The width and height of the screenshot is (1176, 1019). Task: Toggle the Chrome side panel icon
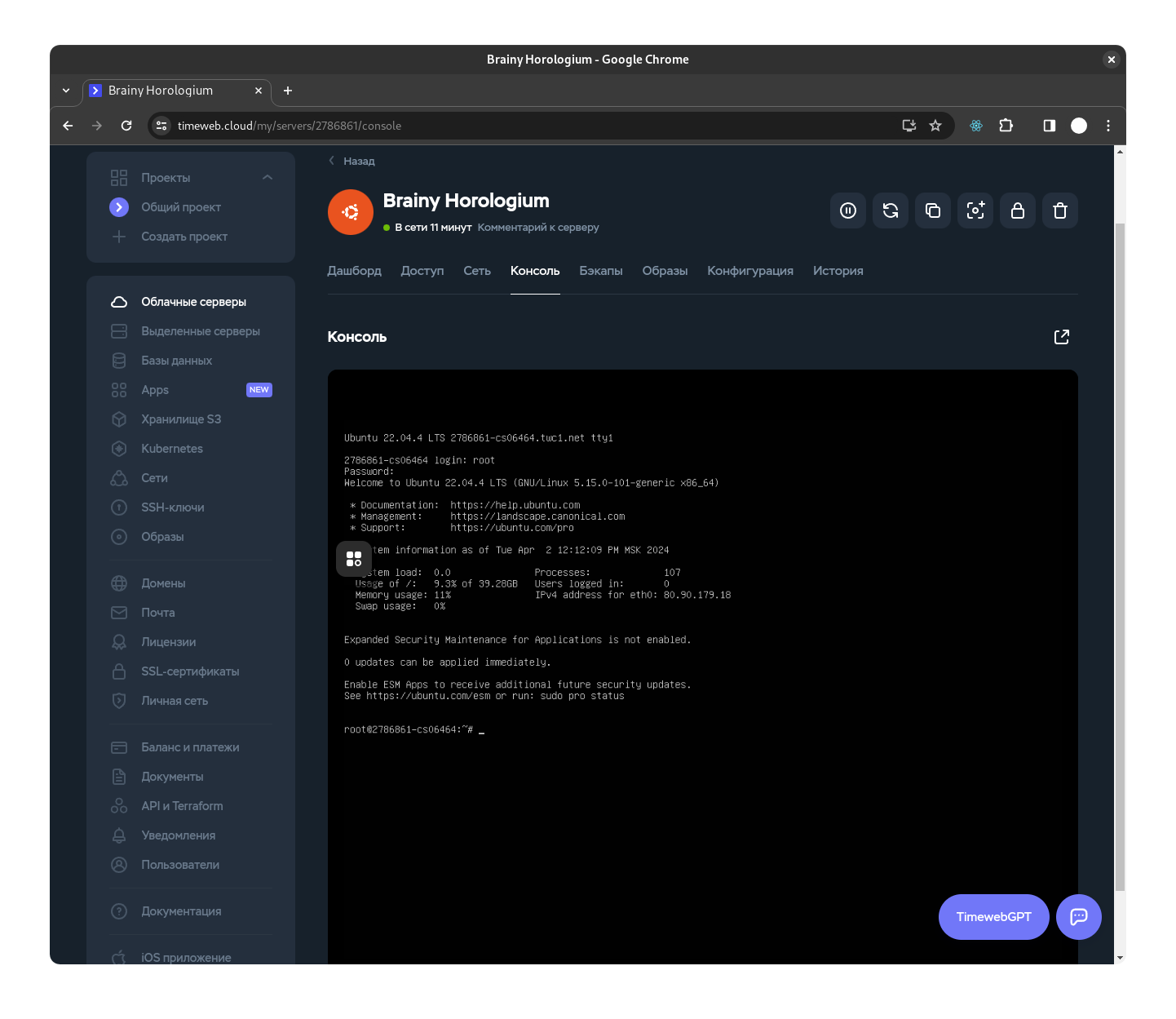click(x=1050, y=126)
